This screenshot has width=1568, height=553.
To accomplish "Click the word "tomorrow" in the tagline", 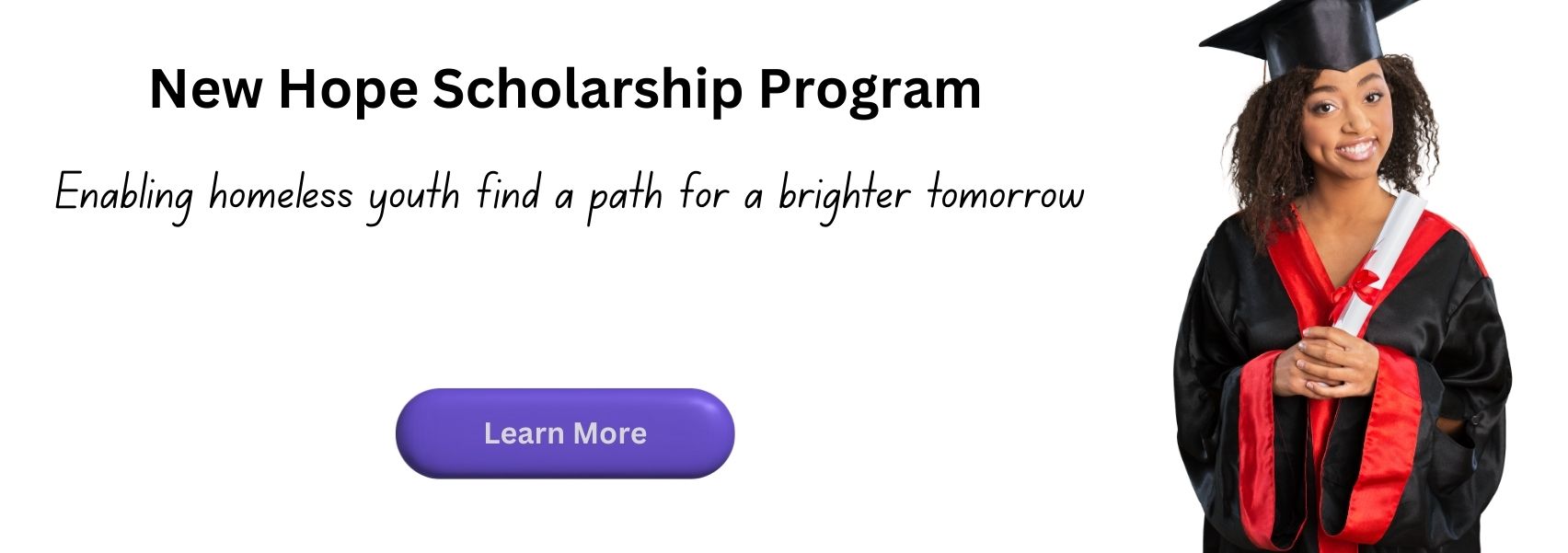I will tap(1006, 195).
